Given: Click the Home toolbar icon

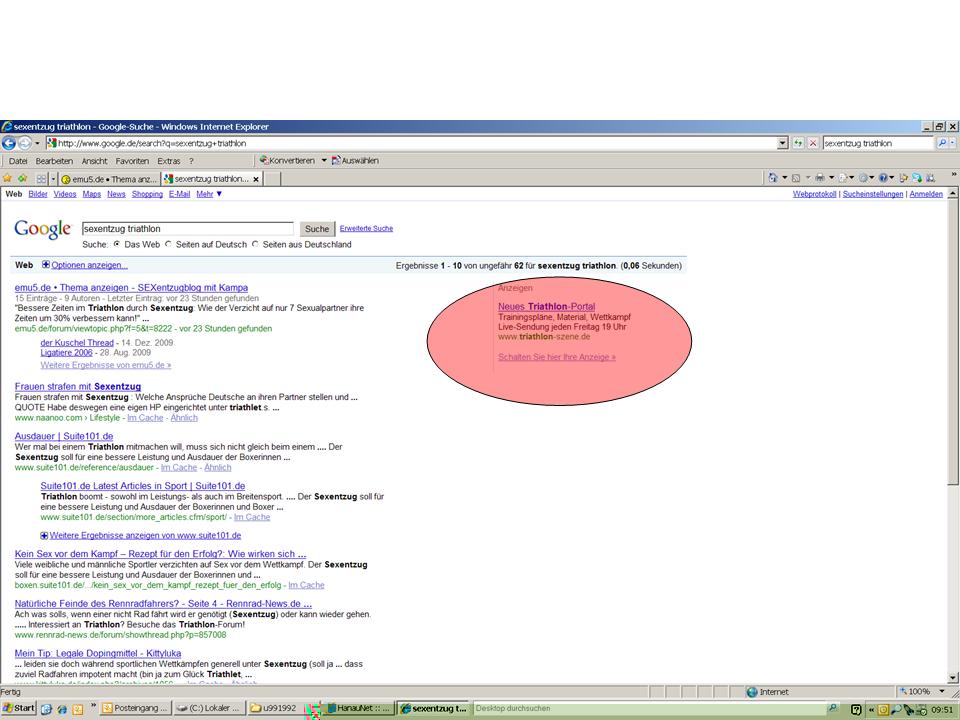Looking at the screenshot, I should pos(773,178).
